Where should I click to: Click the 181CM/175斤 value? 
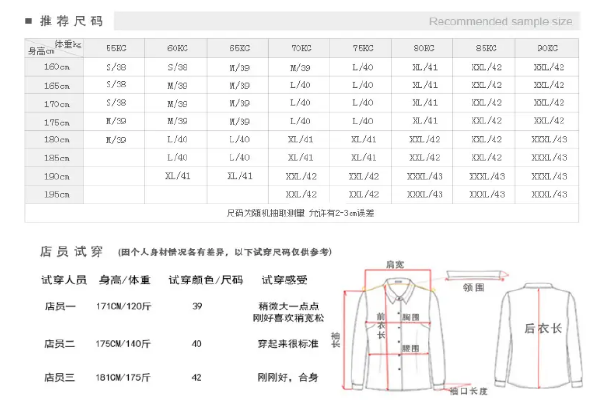(123, 378)
